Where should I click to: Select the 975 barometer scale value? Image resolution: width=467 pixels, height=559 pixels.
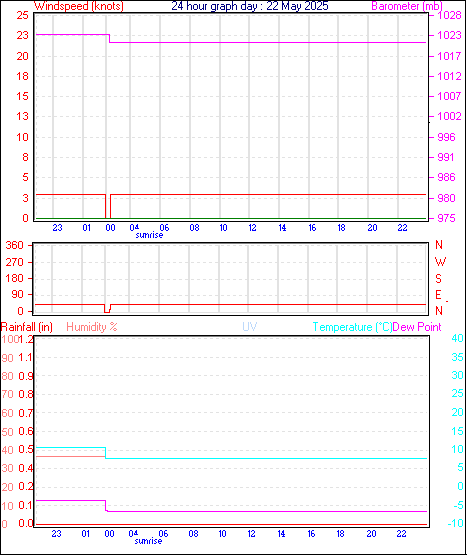pos(446,218)
